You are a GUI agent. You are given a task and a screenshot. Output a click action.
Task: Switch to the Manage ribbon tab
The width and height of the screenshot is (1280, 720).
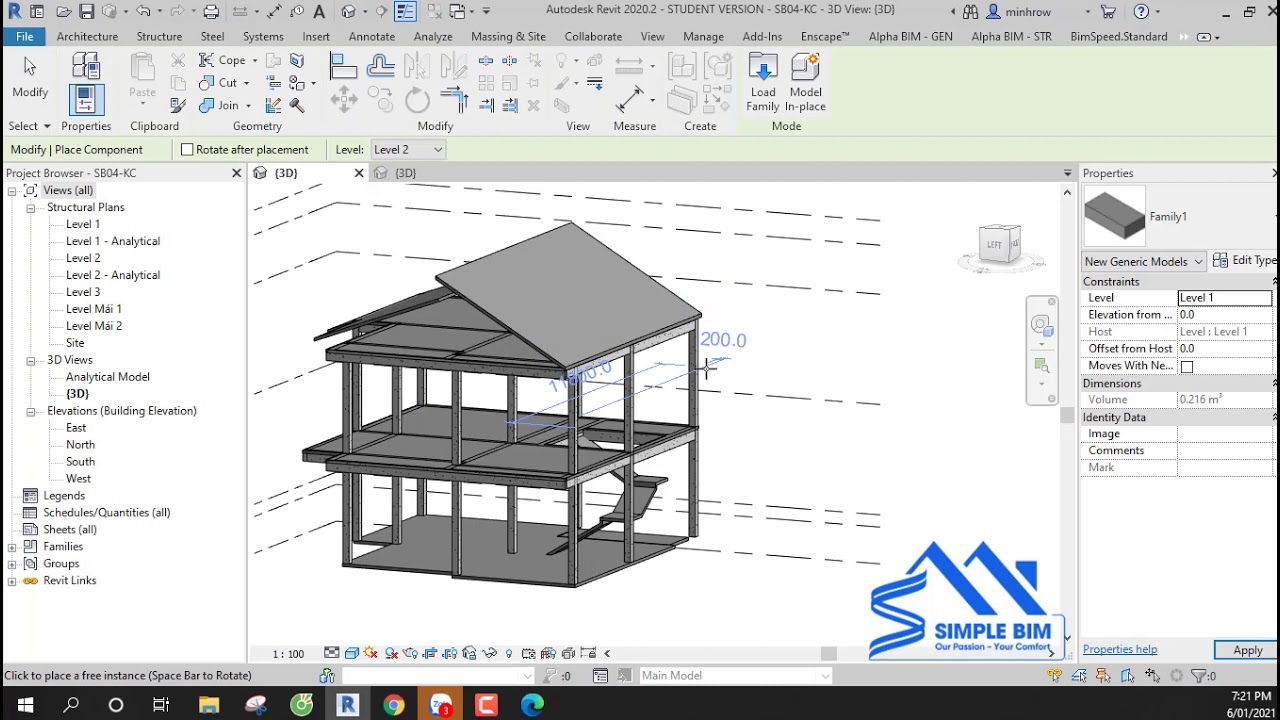pos(703,36)
